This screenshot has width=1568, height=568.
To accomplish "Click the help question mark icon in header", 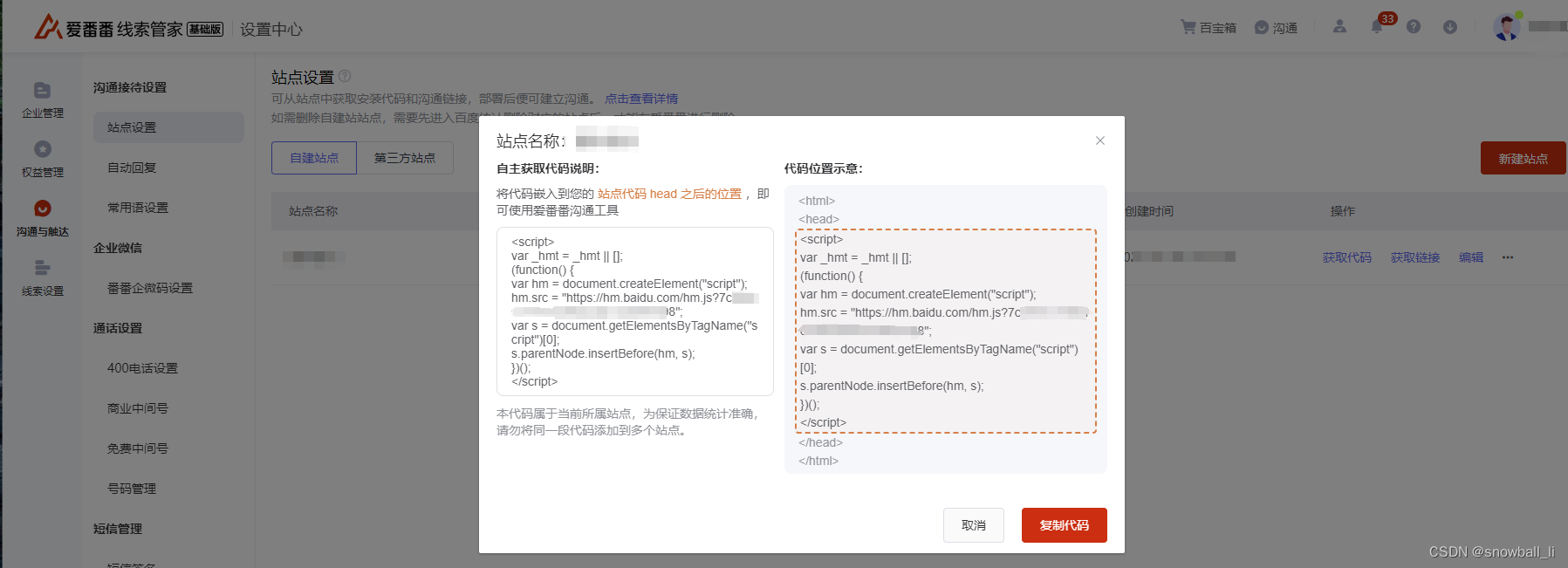I will tap(1414, 27).
